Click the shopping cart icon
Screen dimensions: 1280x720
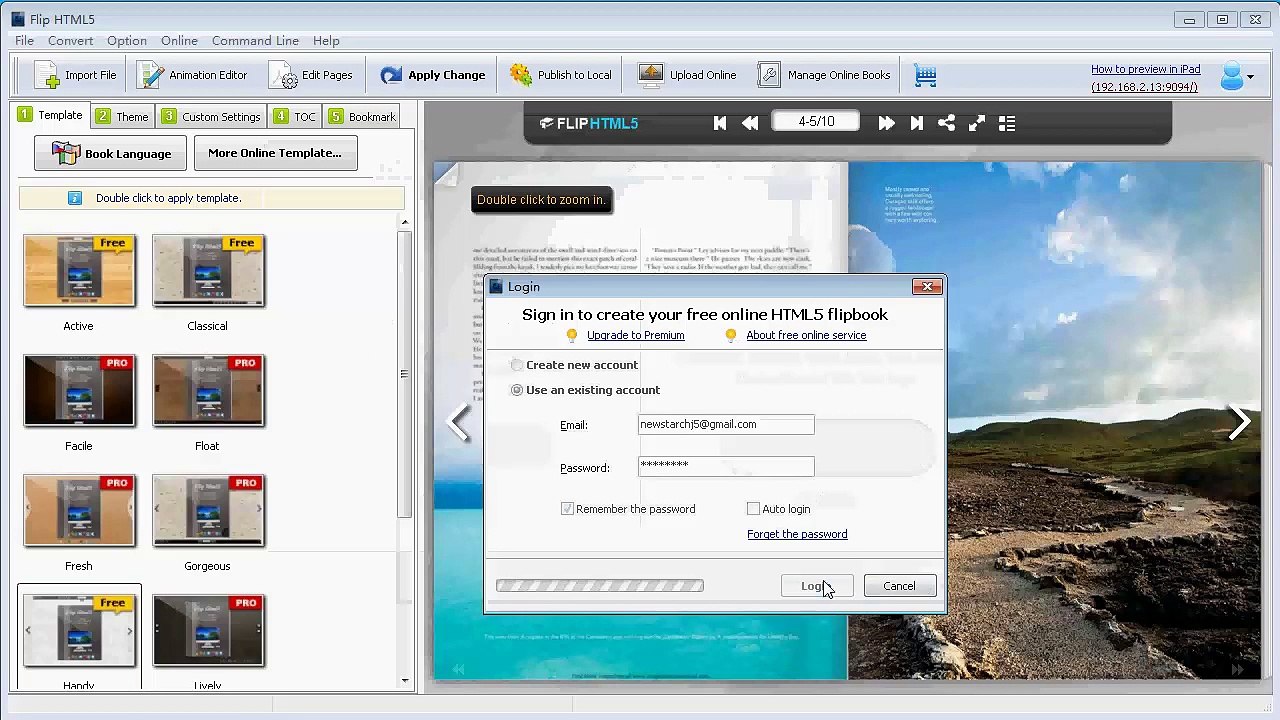tap(925, 75)
